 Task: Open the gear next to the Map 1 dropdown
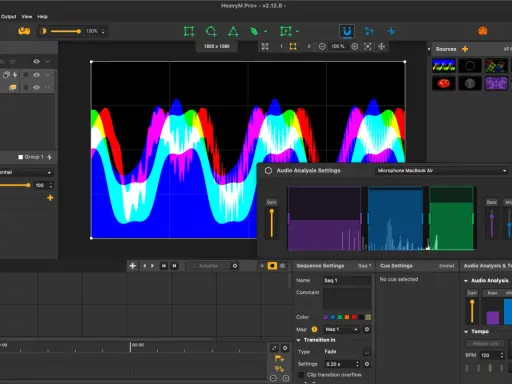[x=367, y=329]
